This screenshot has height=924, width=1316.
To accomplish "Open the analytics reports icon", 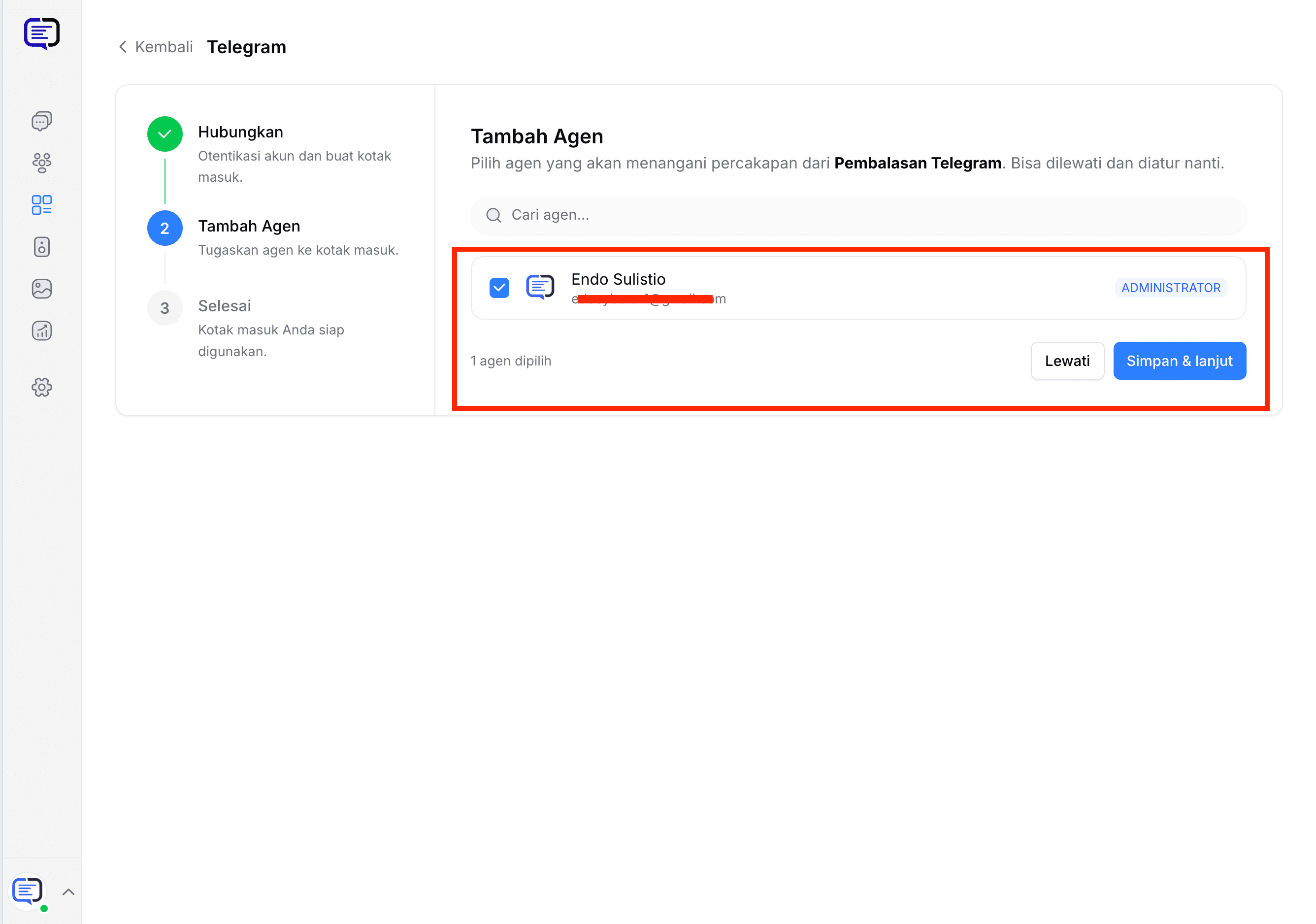I will (42, 330).
